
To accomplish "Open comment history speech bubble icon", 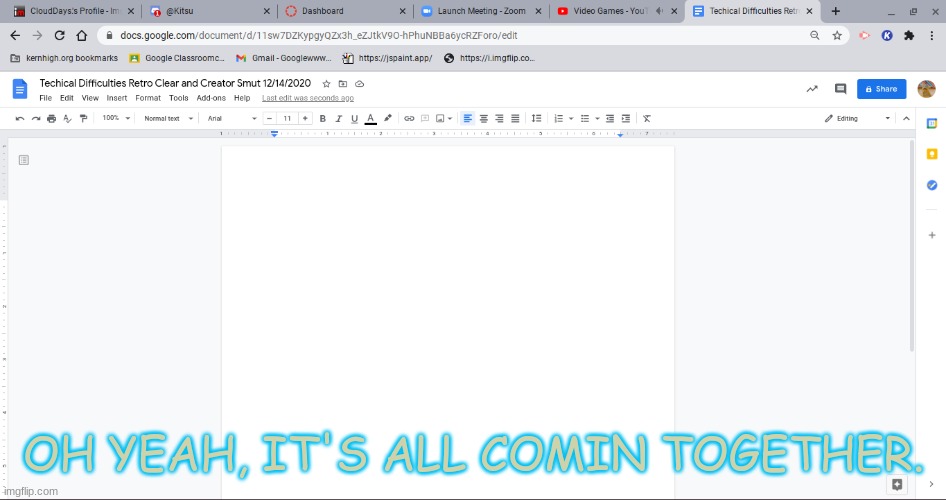I will click(x=840, y=89).
